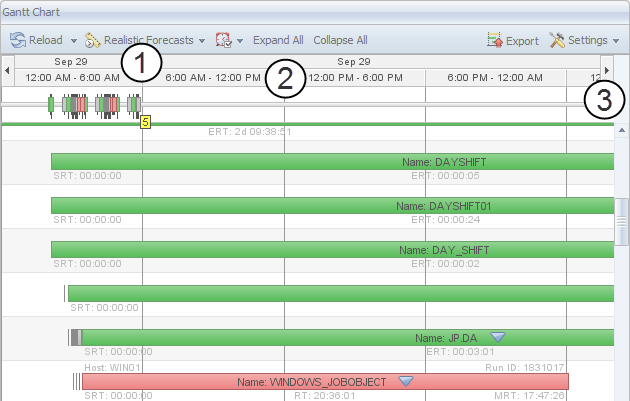Click the 12:00 PM - 6:00 PM time header
Image resolution: width=630 pixels, height=401 pixels.
[355, 77]
